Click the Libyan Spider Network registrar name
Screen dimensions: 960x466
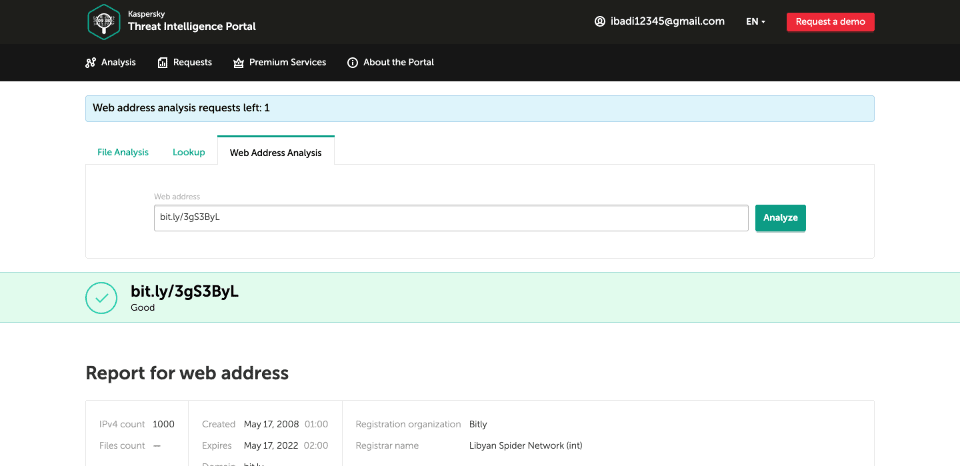(525, 446)
